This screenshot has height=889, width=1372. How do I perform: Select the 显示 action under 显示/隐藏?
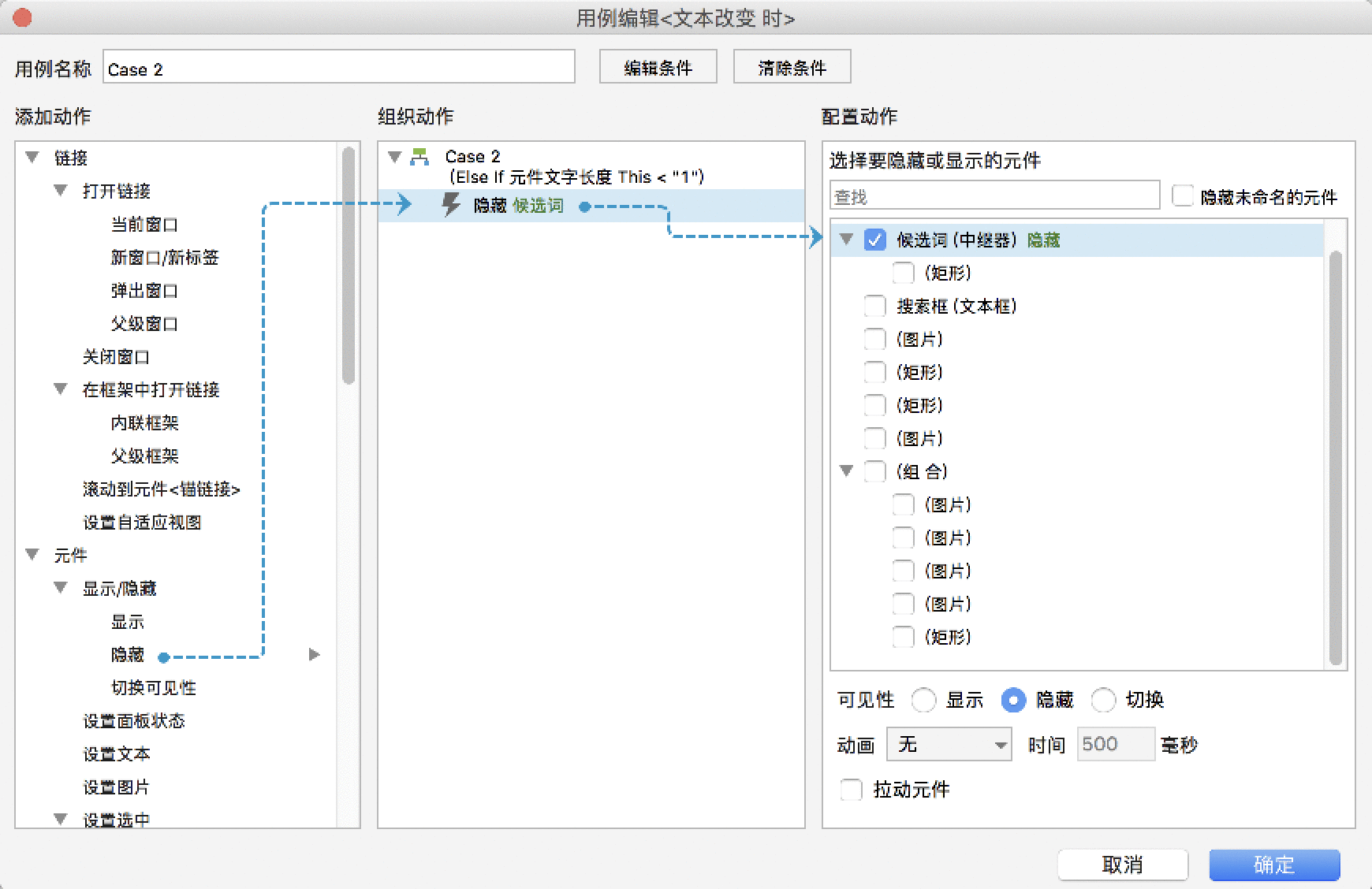pyautogui.click(x=127, y=622)
